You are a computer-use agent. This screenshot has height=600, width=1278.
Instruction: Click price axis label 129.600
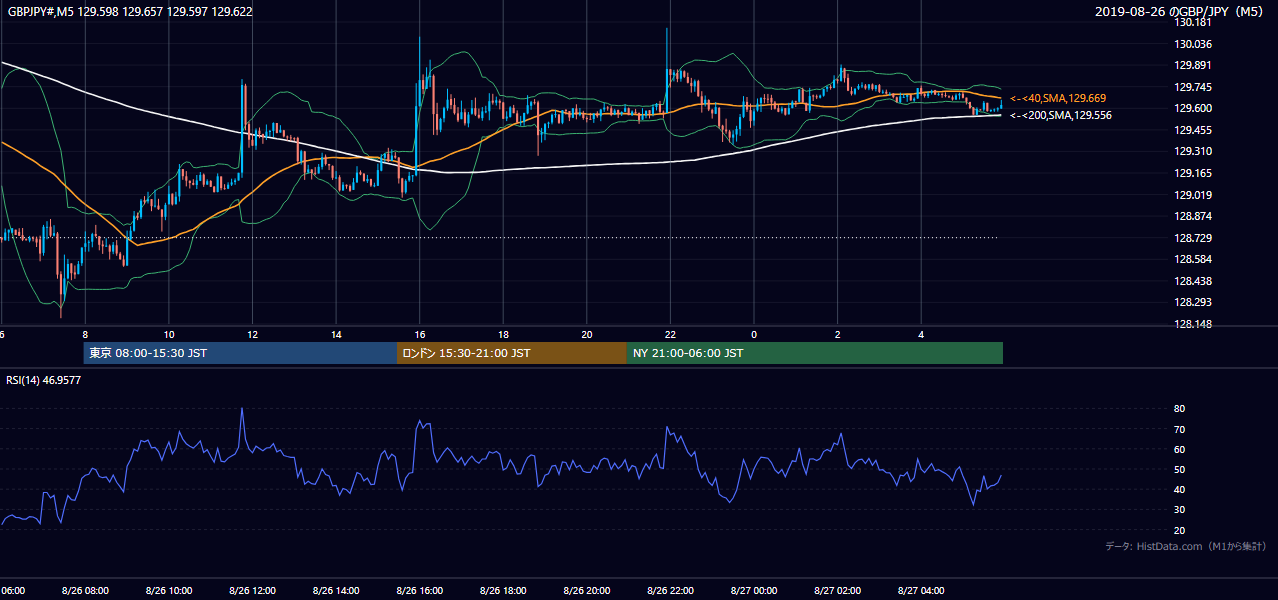tap(1194, 108)
